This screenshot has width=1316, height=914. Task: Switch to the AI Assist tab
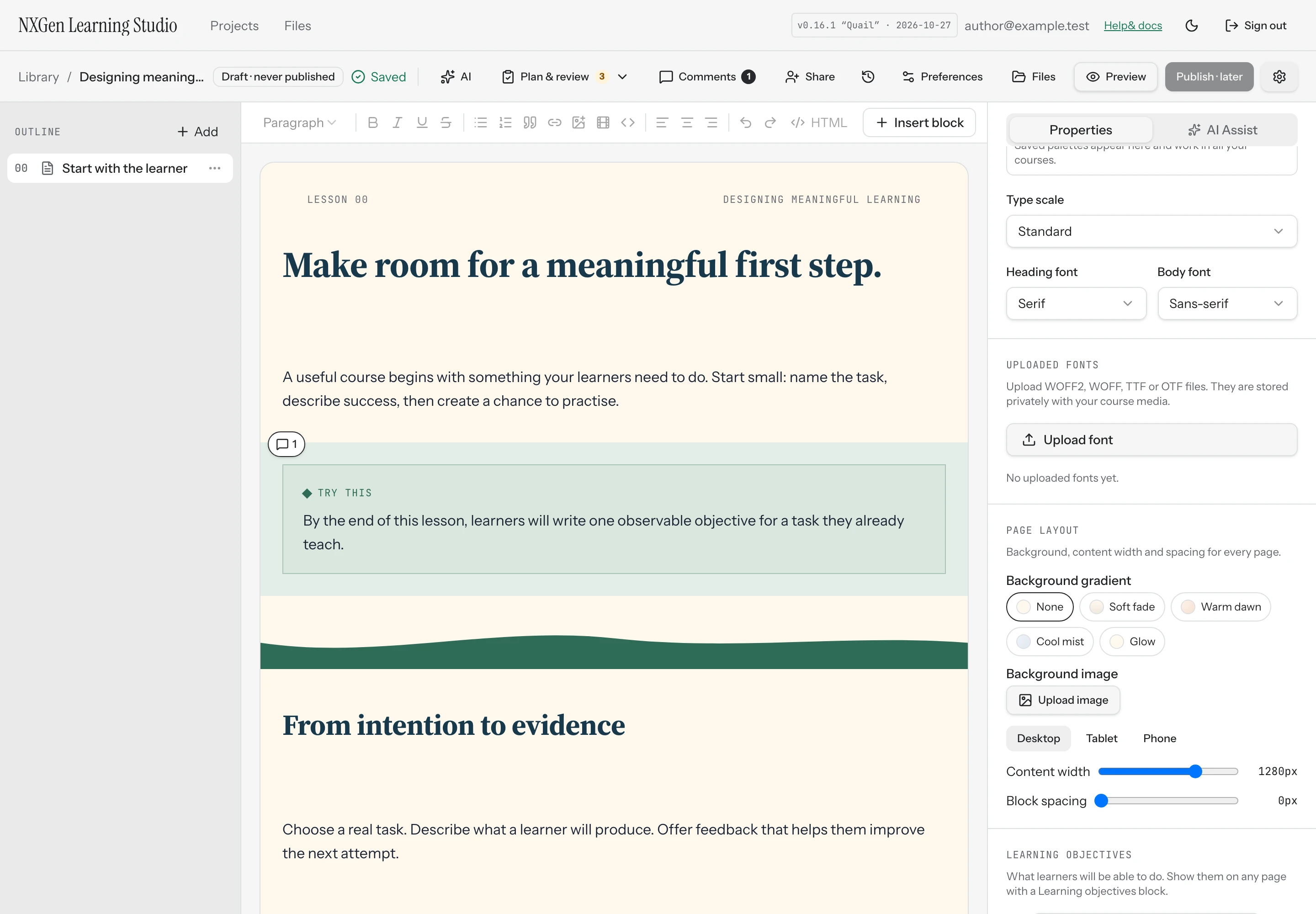tap(1223, 130)
